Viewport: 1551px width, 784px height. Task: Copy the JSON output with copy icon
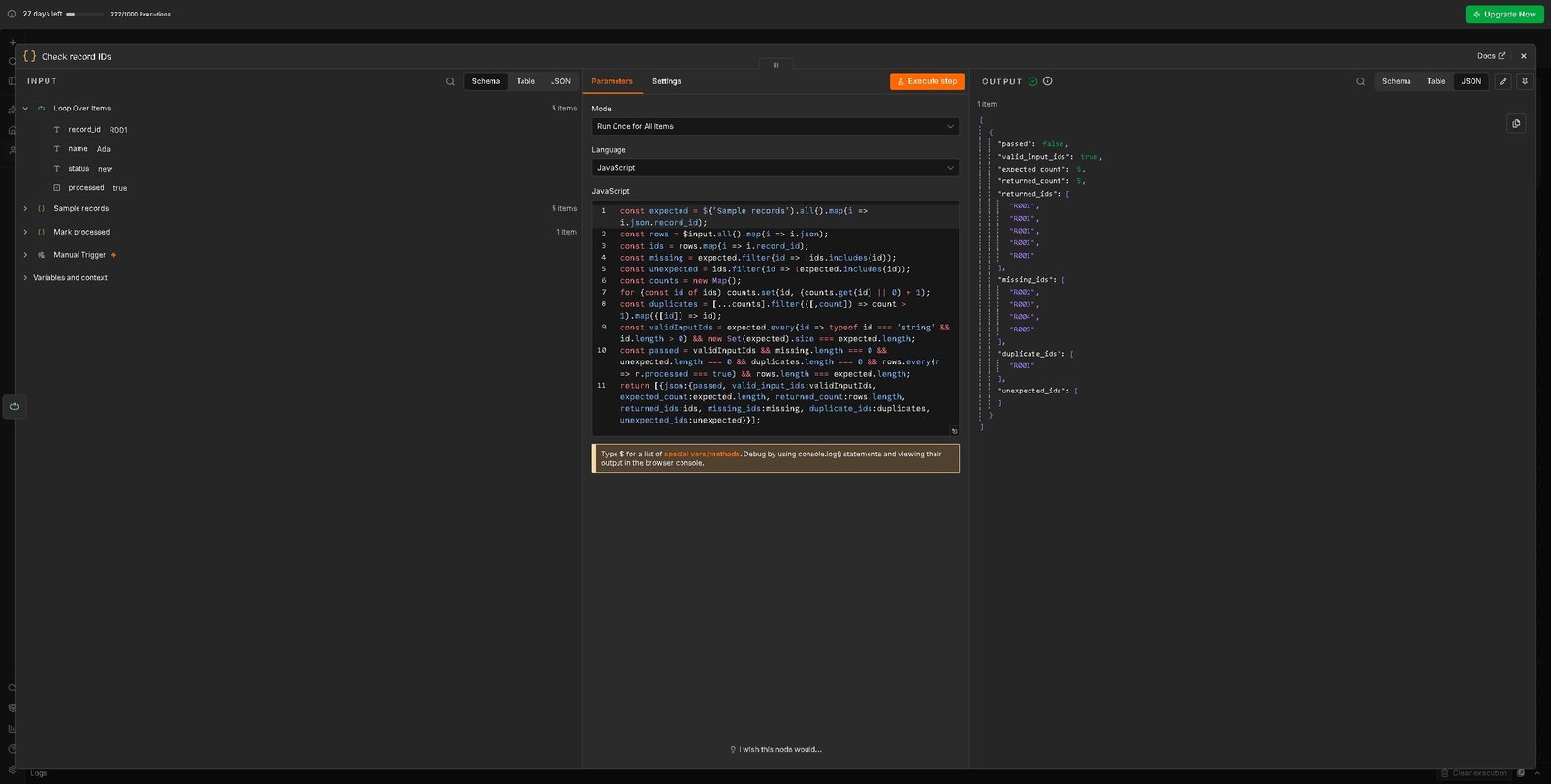[x=1517, y=123]
